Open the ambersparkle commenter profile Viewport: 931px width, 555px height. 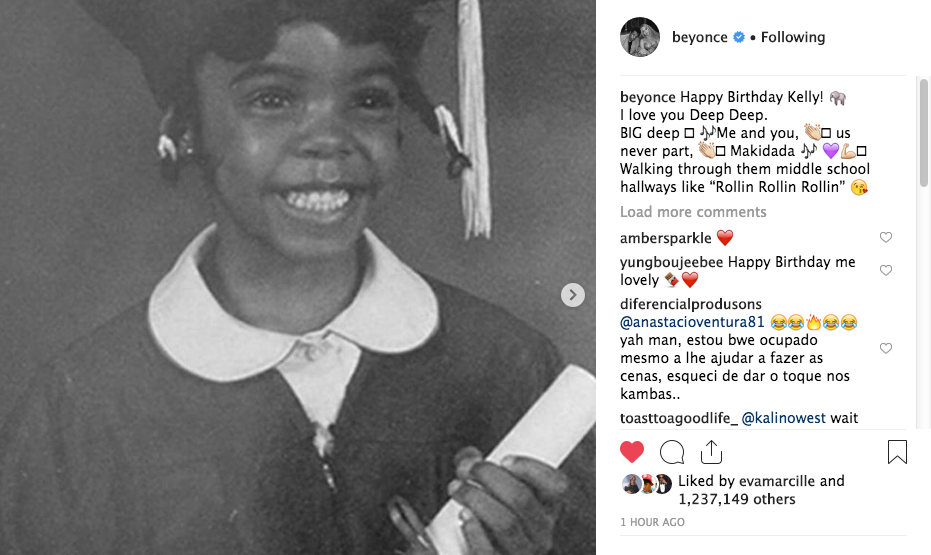click(x=666, y=238)
